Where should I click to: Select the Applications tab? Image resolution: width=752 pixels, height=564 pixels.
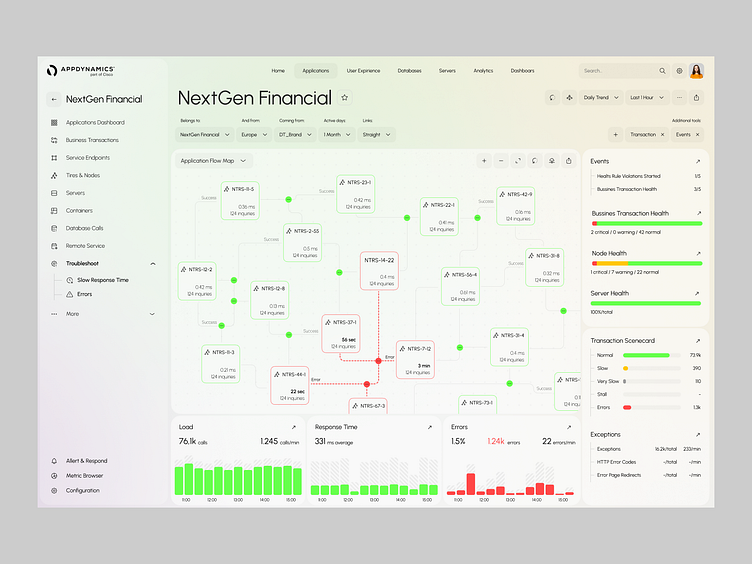(316, 70)
